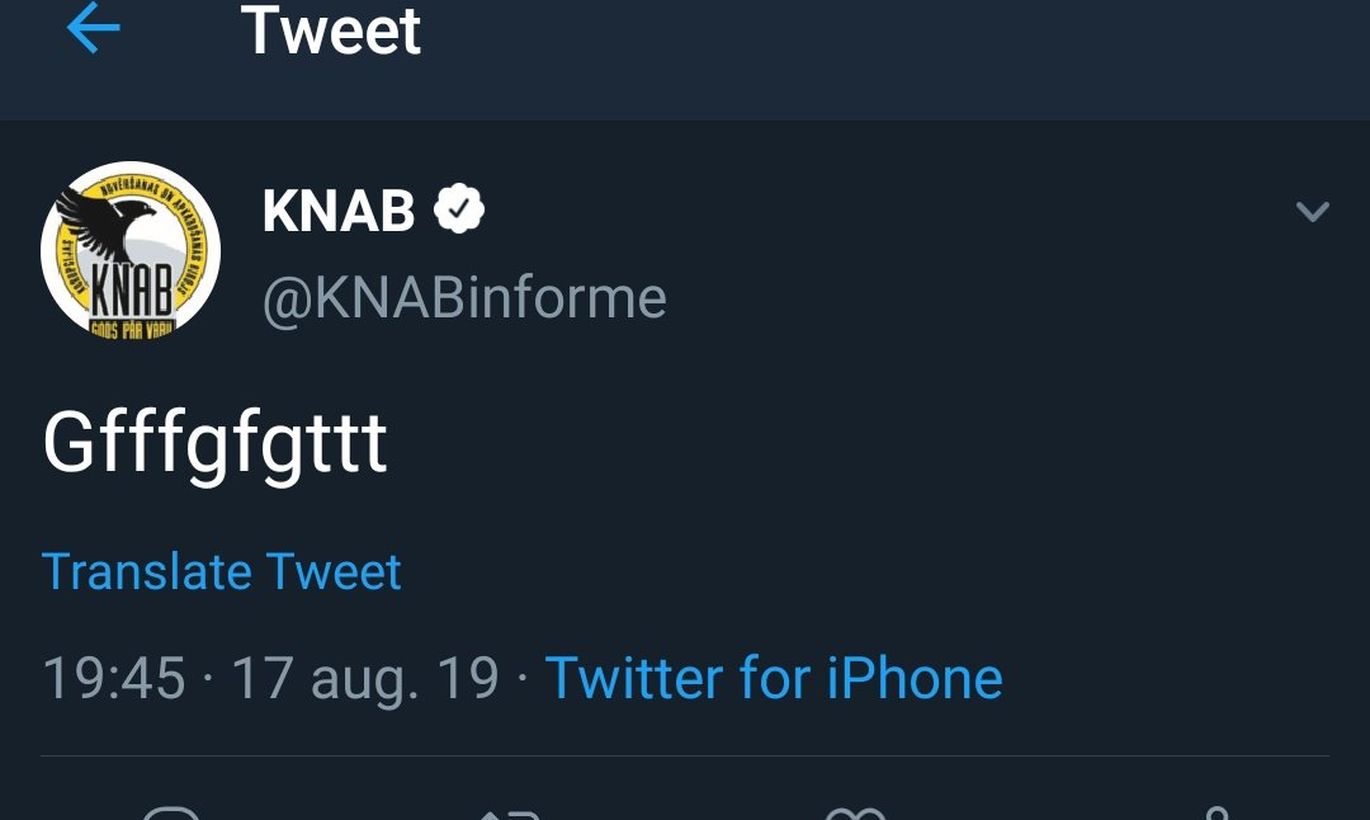Click Translate Tweet
The width and height of the screenshot is (1370, 820).
(221, 572)
